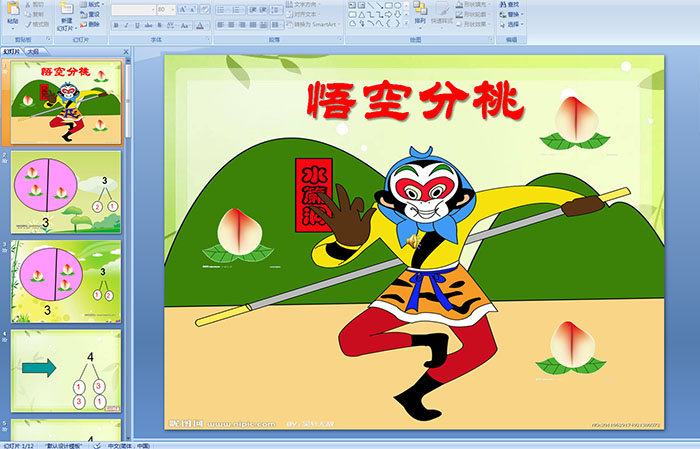Align paragraph text right
700x449 pixels.
[242, 25]
